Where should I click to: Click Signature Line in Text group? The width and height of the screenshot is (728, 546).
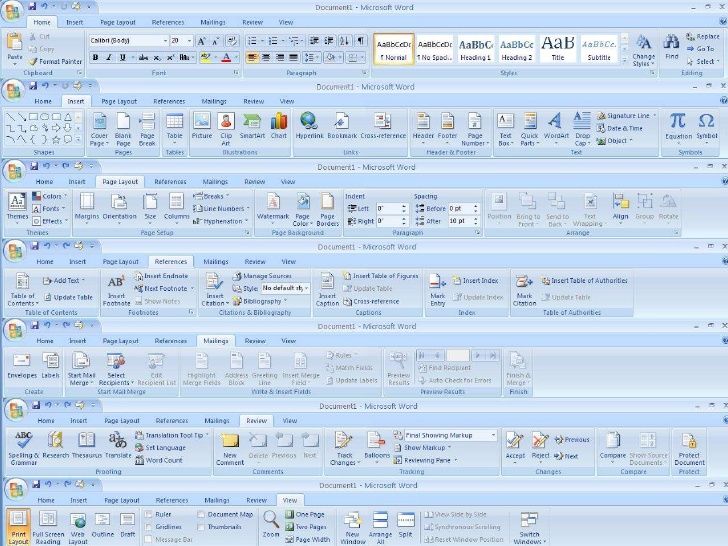click(x=626, y=116)
